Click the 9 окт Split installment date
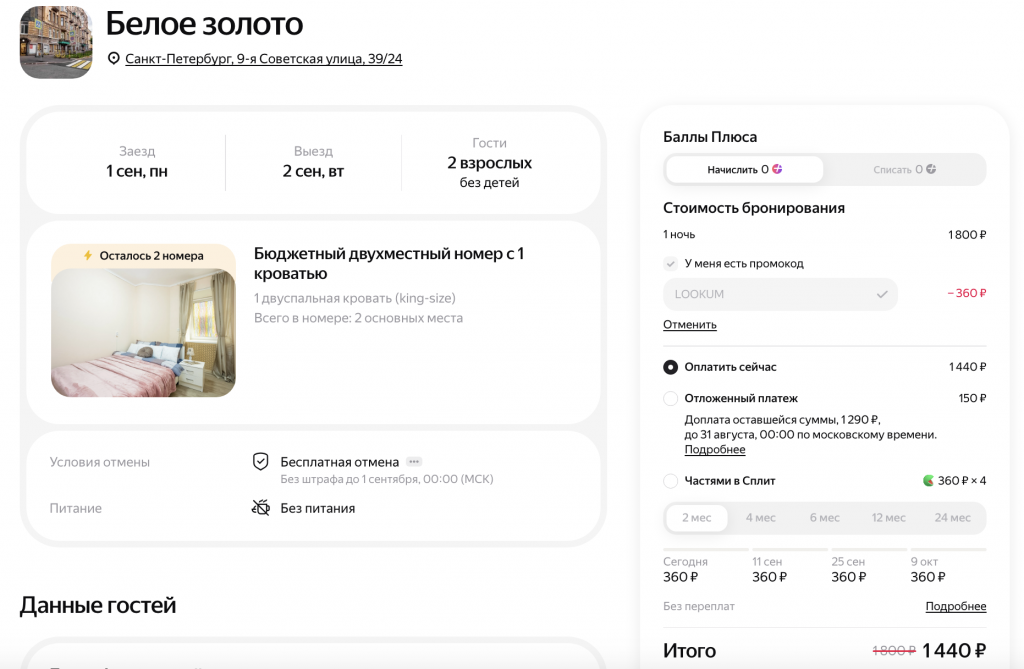The width and height of the screenshot is (1024, 669). [x=928, y=570]
